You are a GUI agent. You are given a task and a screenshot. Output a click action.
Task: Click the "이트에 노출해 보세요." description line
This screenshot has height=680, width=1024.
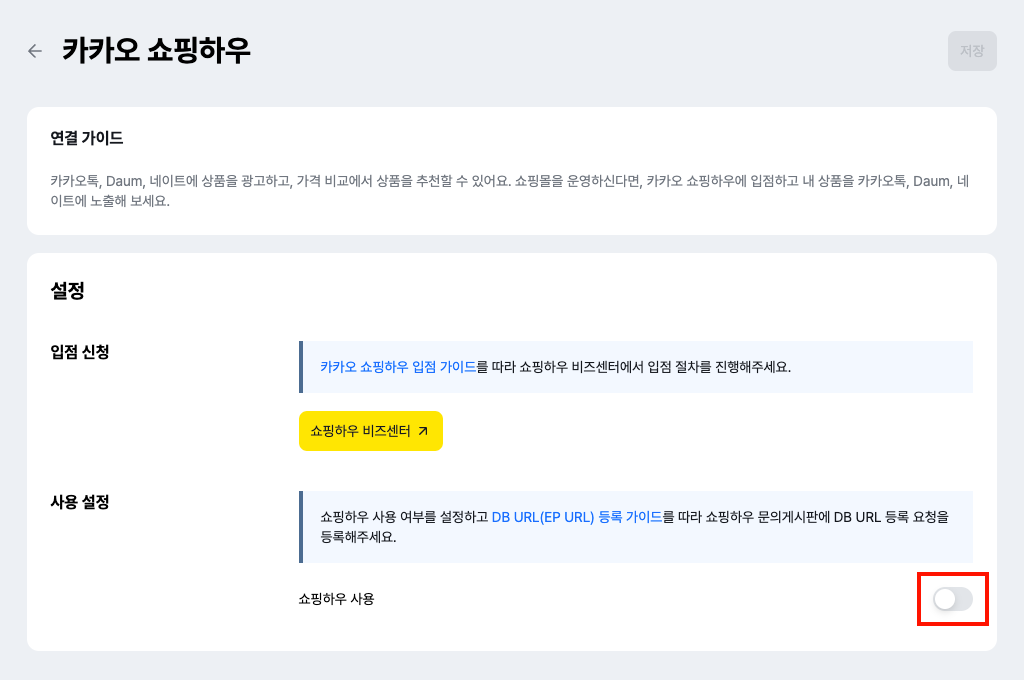110,201
